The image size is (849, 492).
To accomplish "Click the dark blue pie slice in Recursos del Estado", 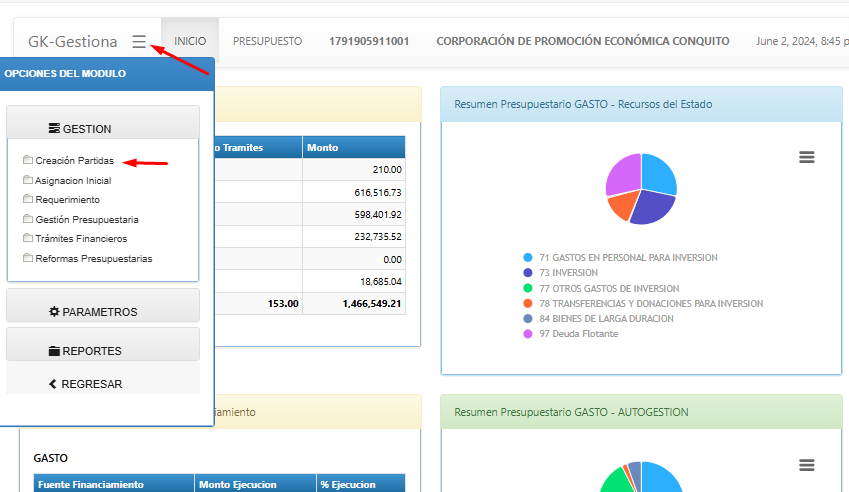I will pyautogui.click(x=654, y=208).
